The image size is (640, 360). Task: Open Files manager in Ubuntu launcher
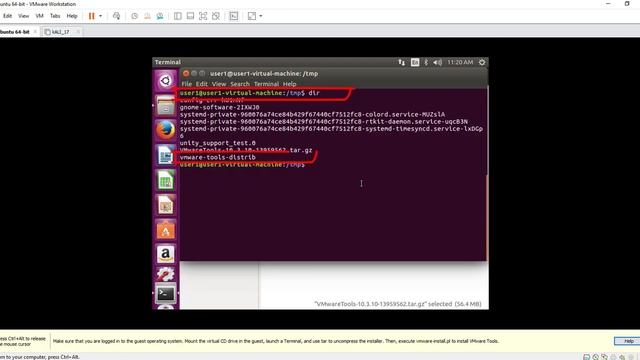tap(165, 106)
